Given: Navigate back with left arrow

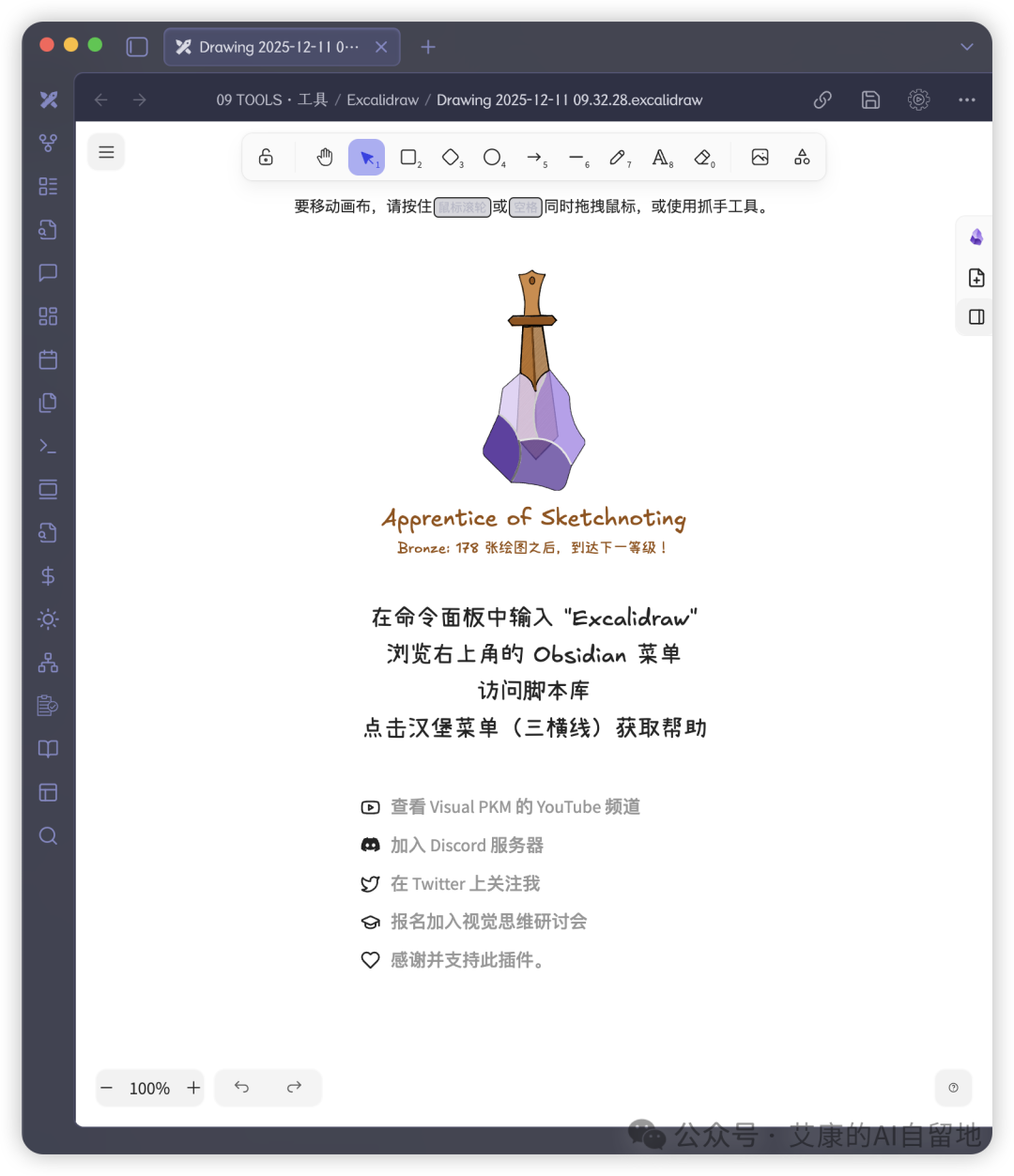Looking at the screenshot, I should tap(101, 99).
